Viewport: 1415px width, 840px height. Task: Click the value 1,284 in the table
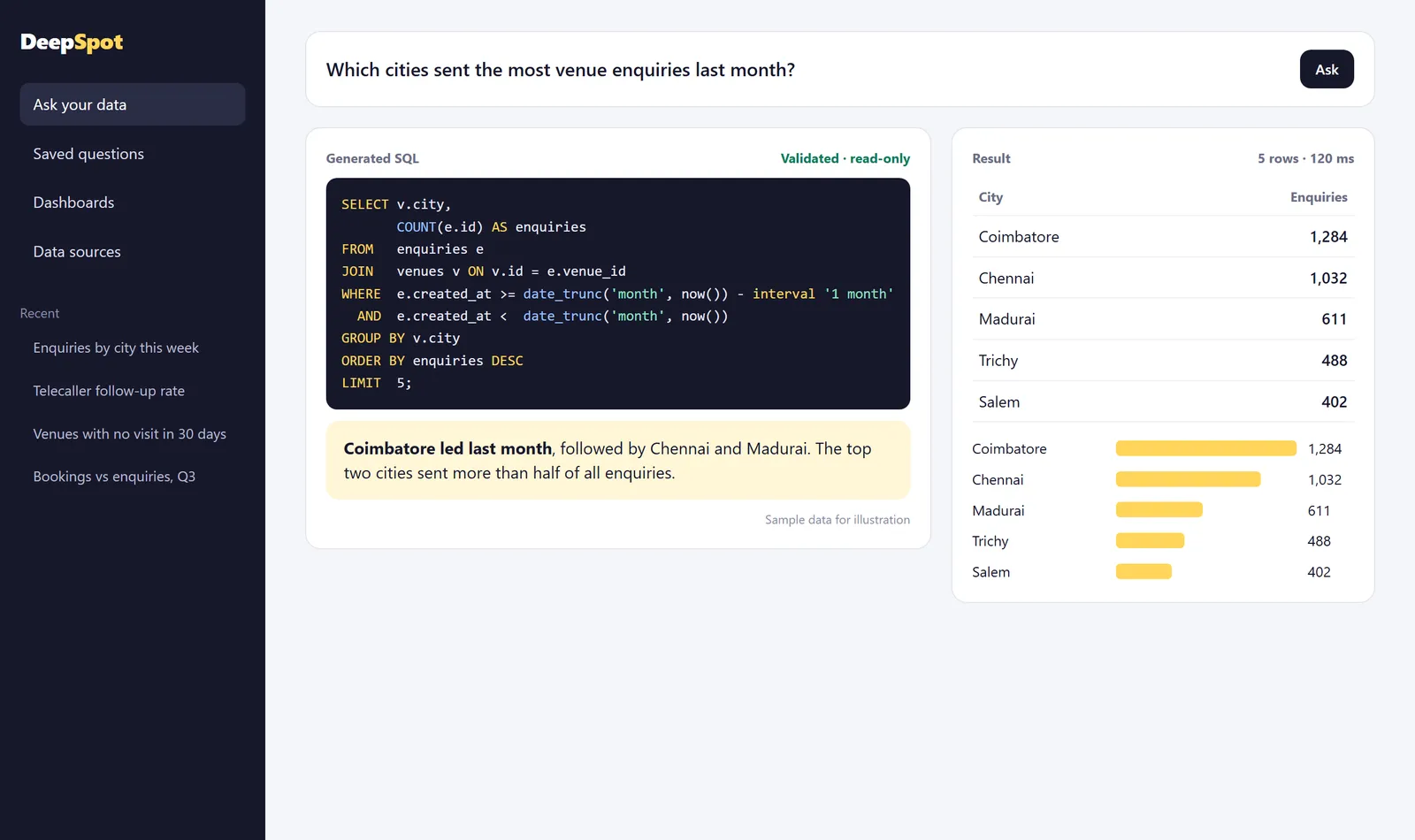[1328, 237]
